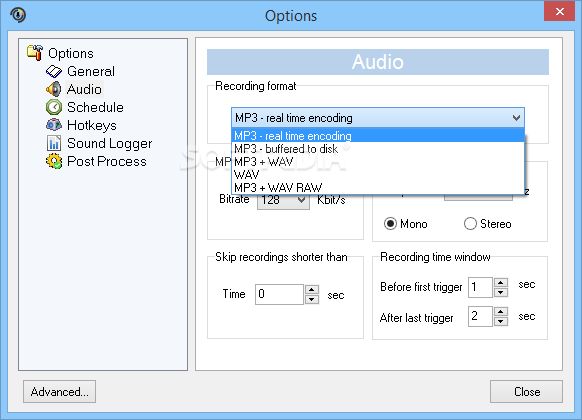Select plain WAV recording format
This screenshot has width=582, height=420.
click(x=378, y=174)
